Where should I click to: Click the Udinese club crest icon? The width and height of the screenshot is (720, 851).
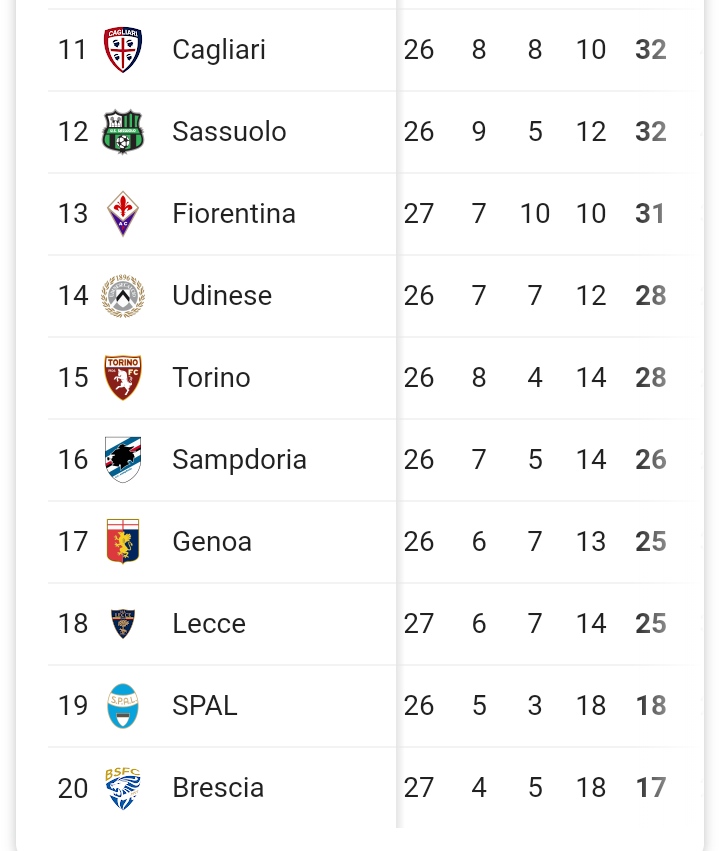123,295
